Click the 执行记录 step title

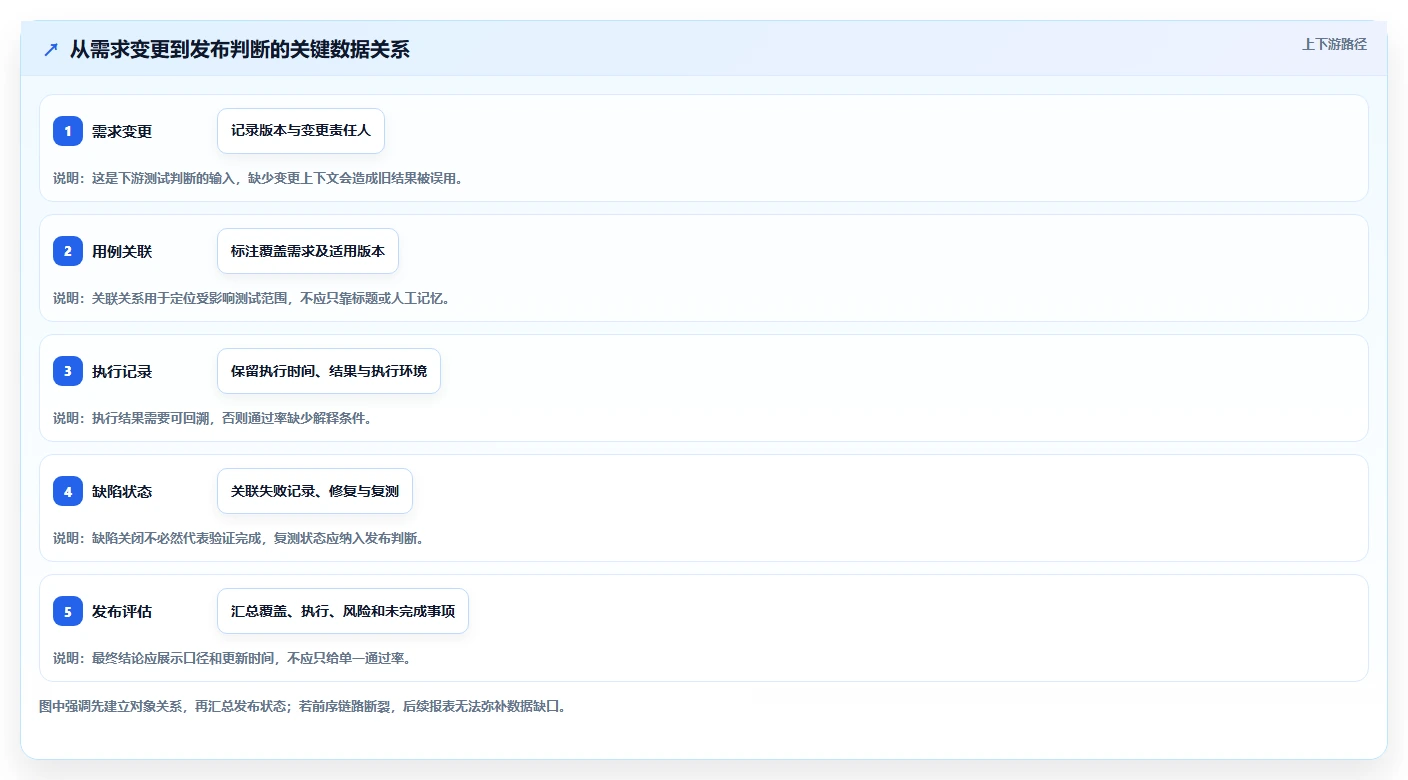click(x=122, y=371)
